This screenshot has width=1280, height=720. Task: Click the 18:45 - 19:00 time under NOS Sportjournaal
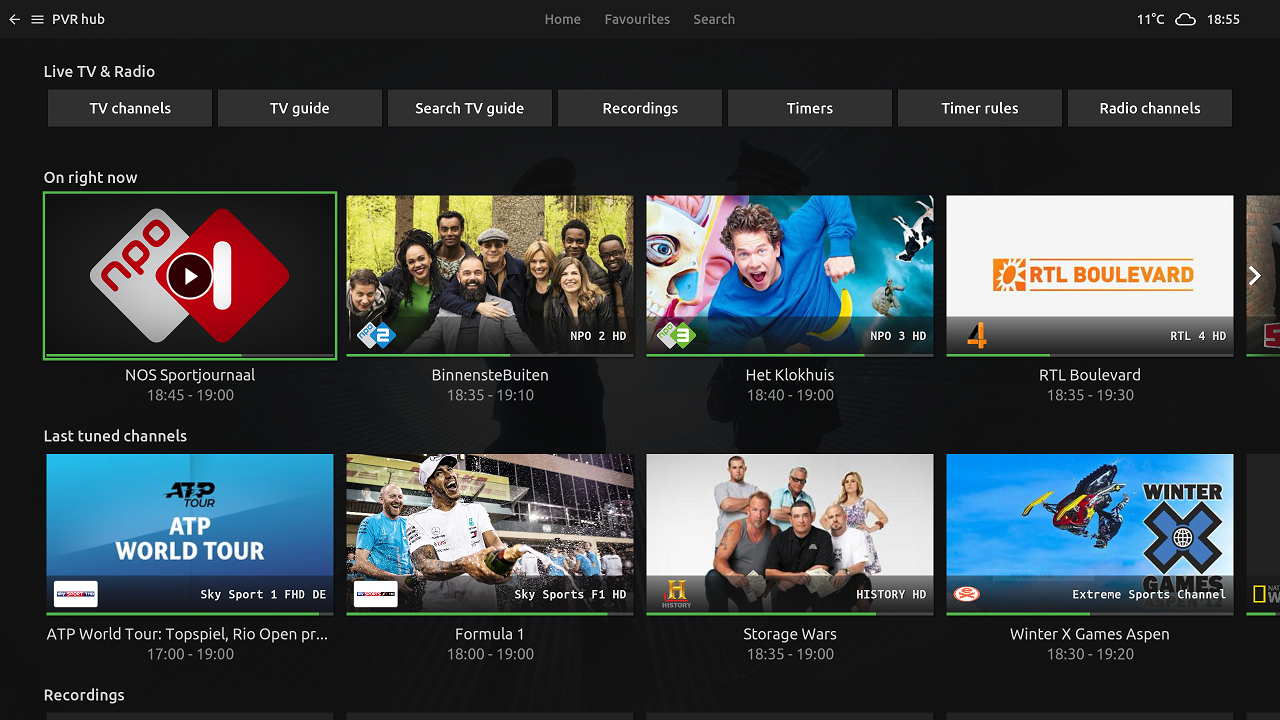[x=190, y=395]
